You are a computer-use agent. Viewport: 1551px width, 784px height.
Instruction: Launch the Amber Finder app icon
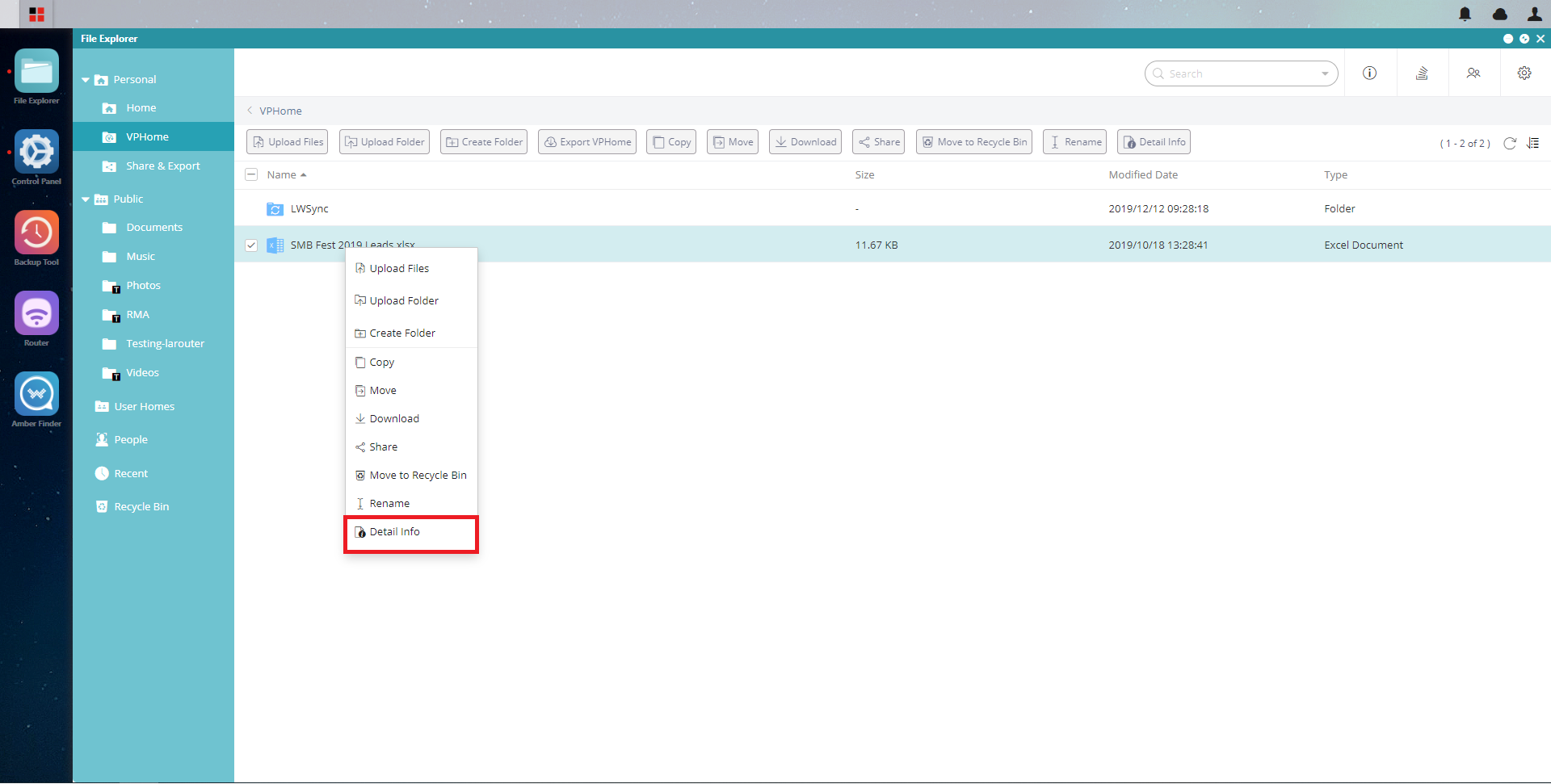tap(36, 394)
